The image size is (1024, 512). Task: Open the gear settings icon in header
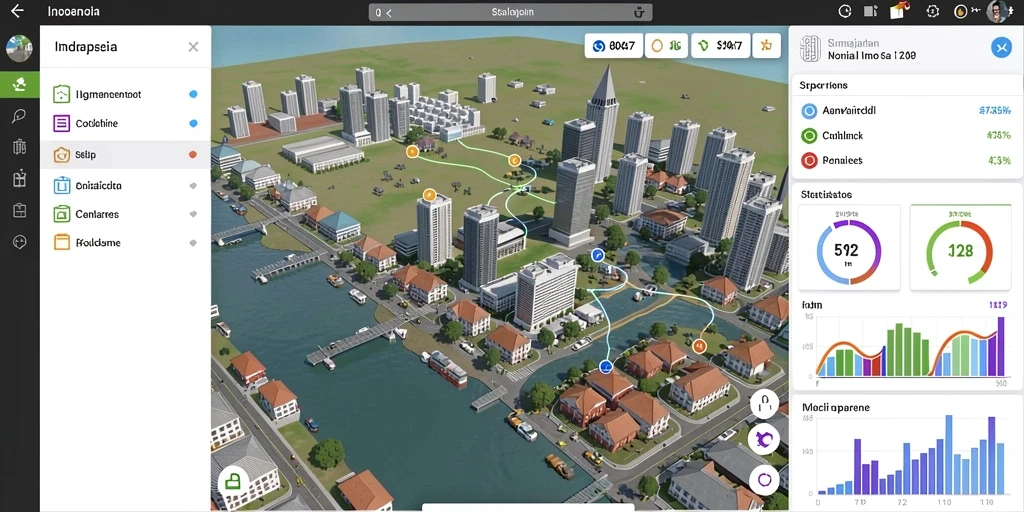933,11
